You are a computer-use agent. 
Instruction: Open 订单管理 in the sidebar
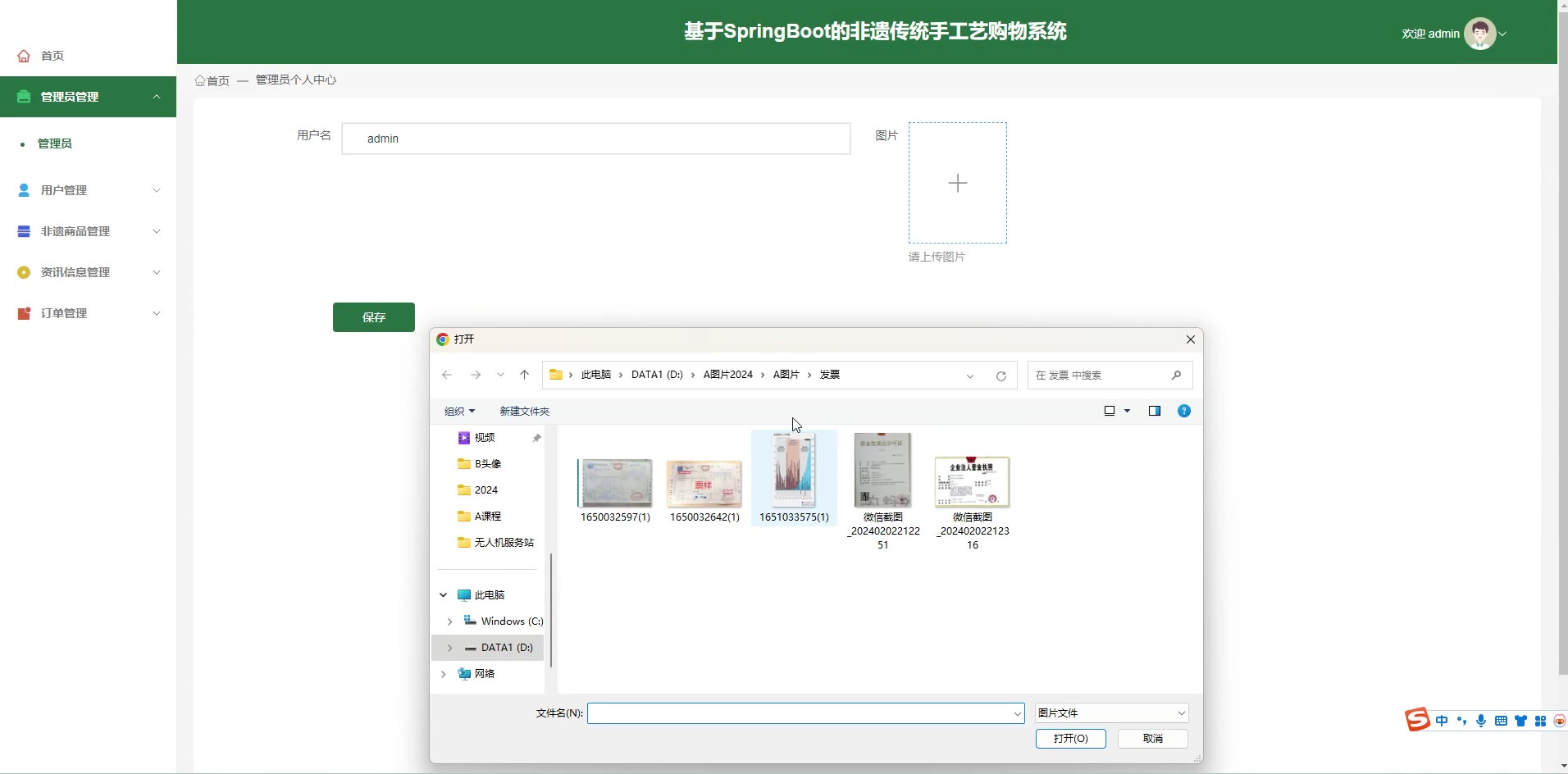[x=89, y=313]
